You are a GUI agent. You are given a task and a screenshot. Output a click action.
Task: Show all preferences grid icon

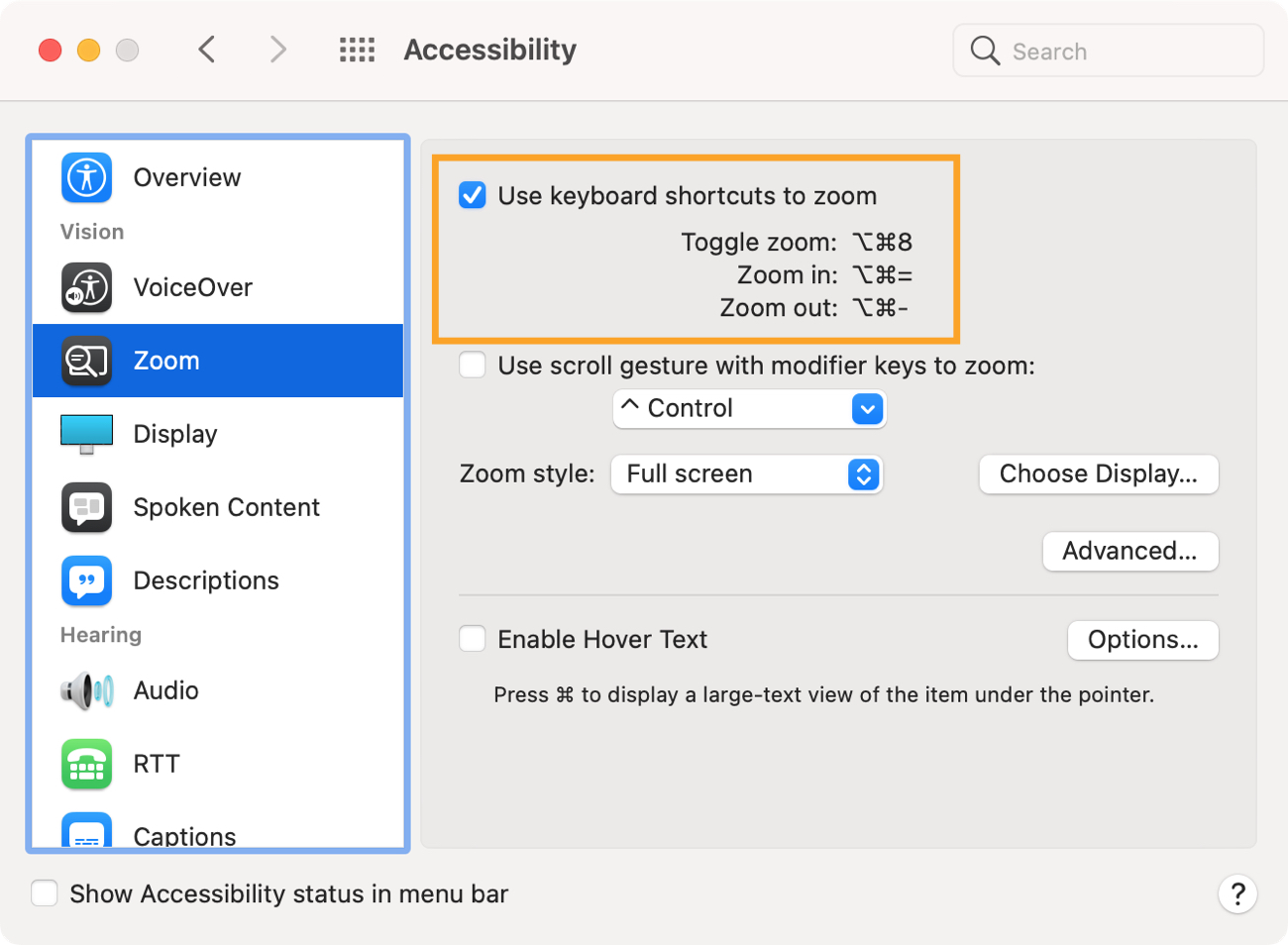pyautogui.click(x=357, y=51)
